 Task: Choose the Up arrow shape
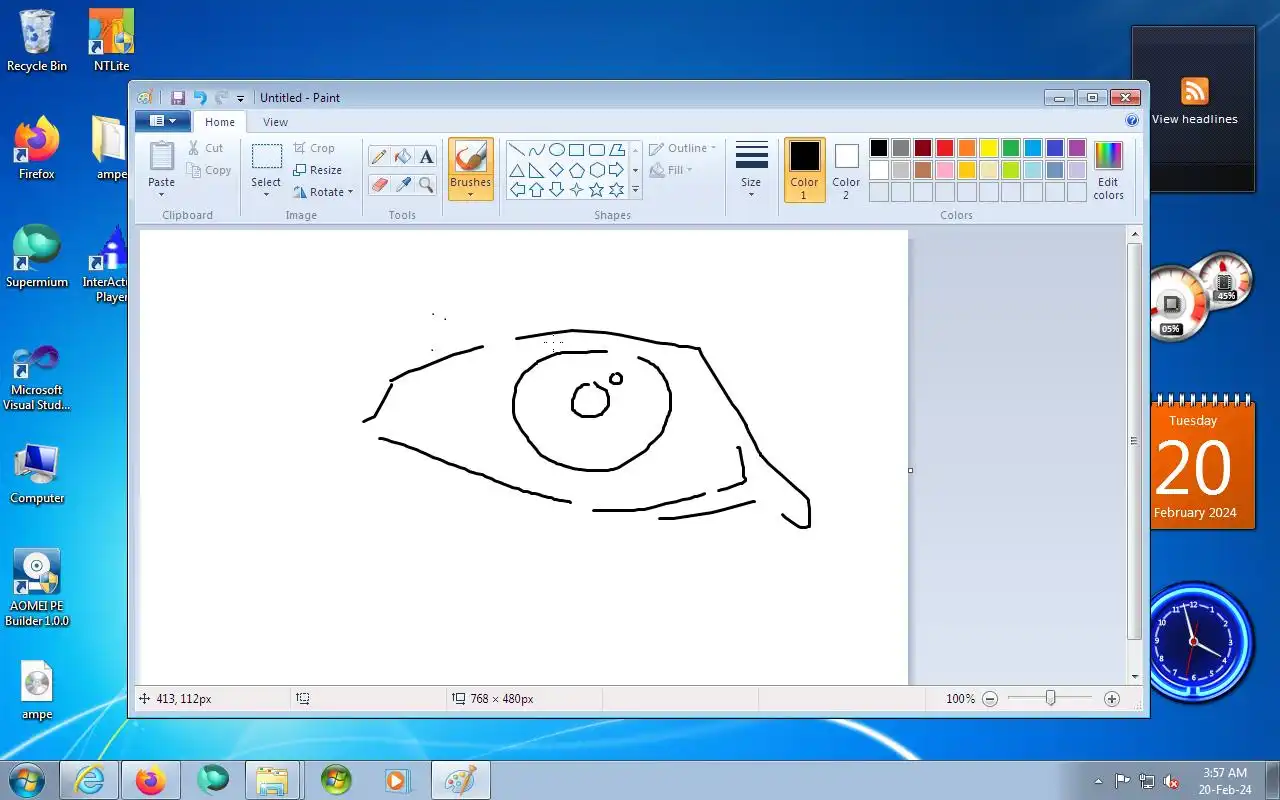537,190
